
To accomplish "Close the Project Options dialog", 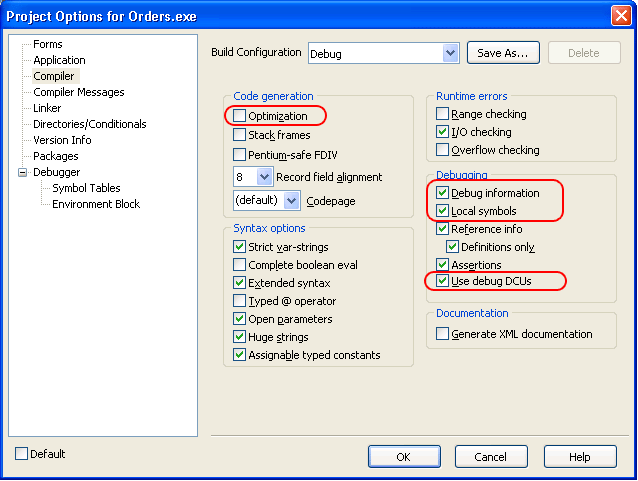I will 620,15.
